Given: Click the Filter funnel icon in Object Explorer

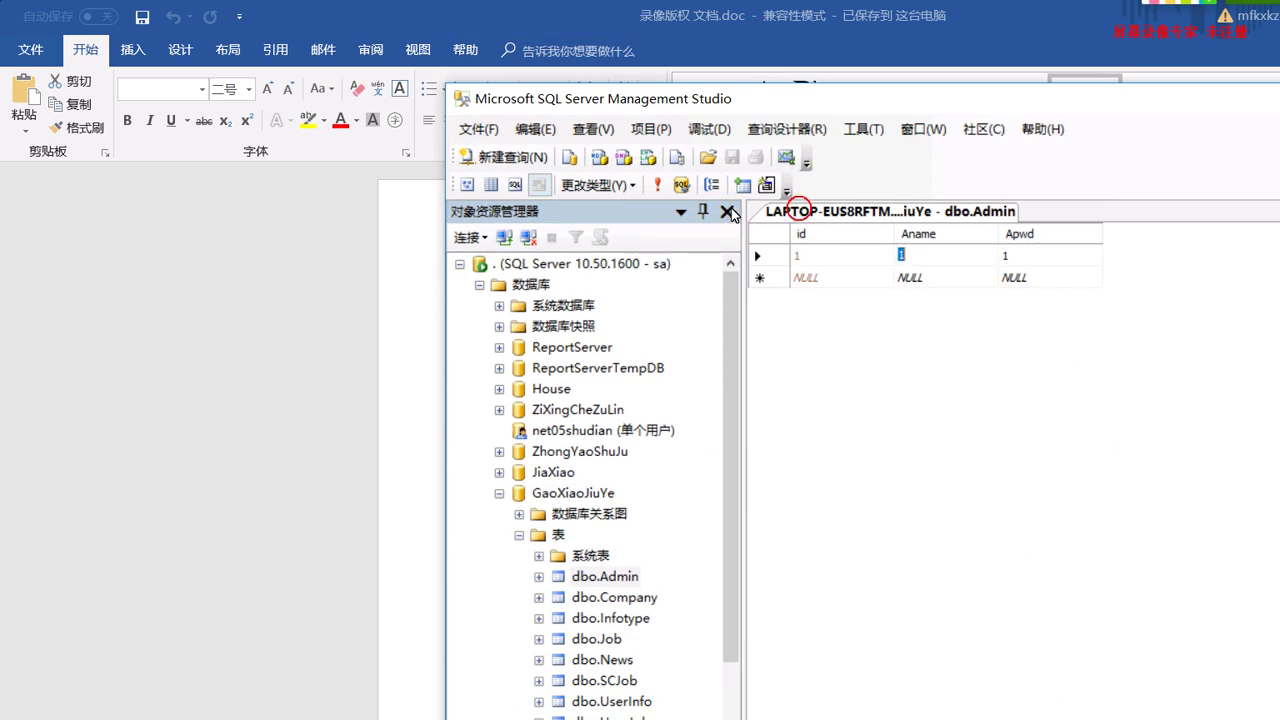Looking at the screenshot, I should 576,238.
